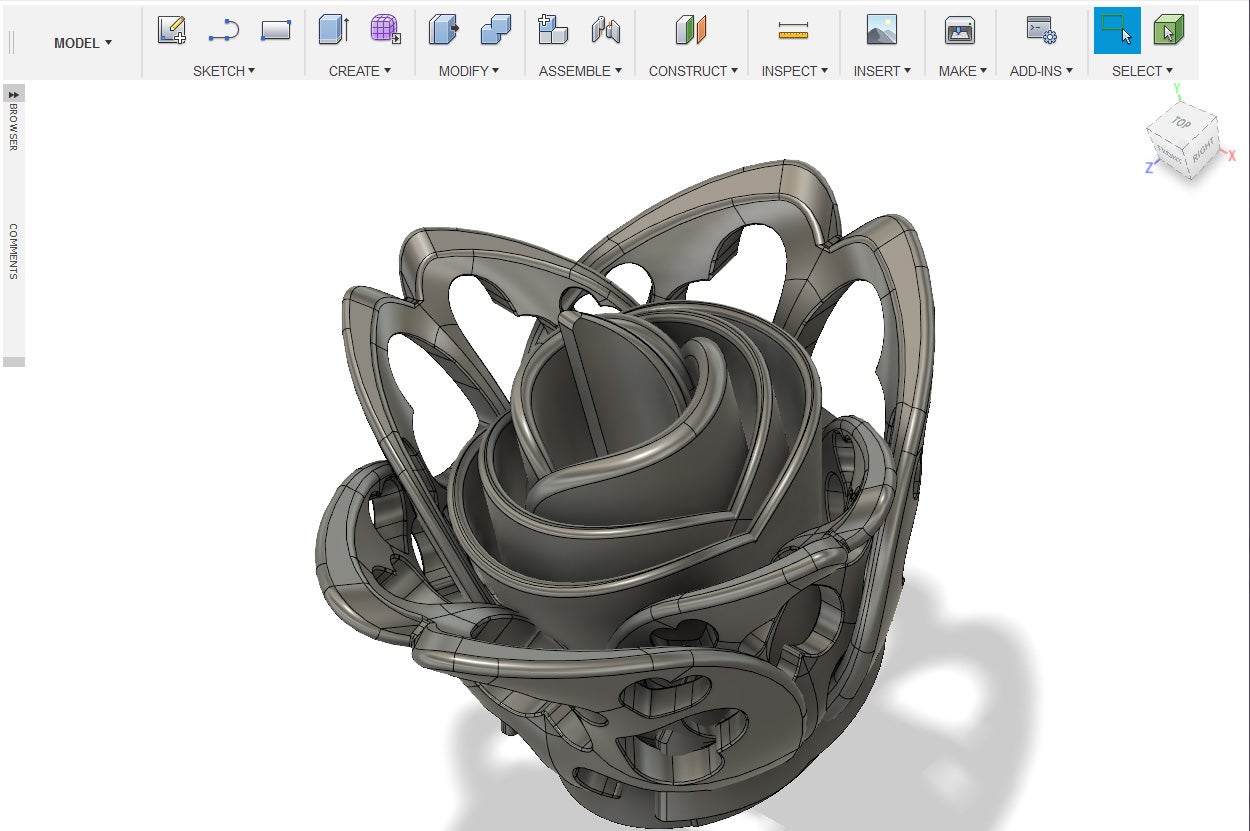Screen dimensions: 1250x831
Task: Click the TOP face of the ViewCube
Action: point(1181,122)
